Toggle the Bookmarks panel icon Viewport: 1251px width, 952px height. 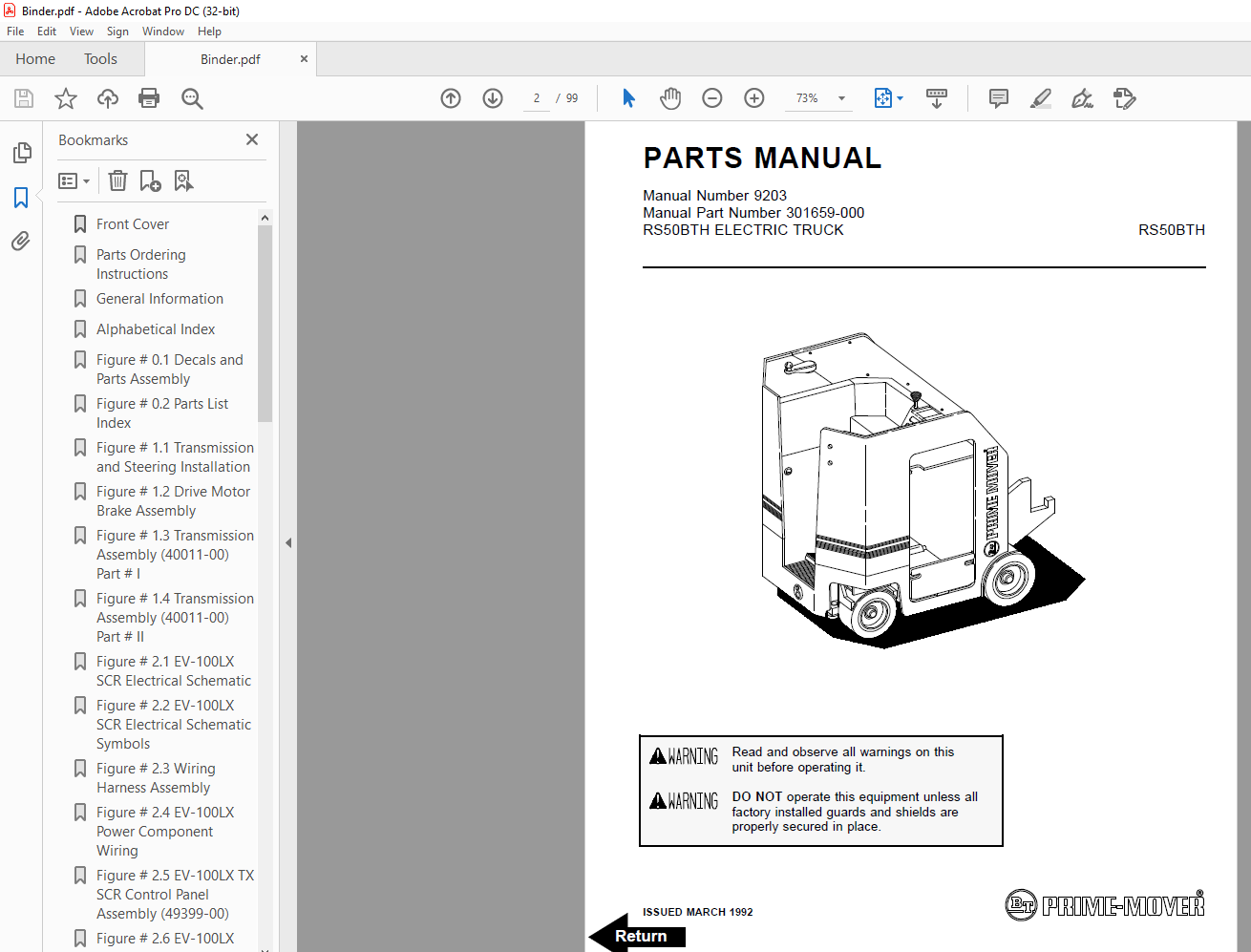pyautogui.click(x=21, y=198)
